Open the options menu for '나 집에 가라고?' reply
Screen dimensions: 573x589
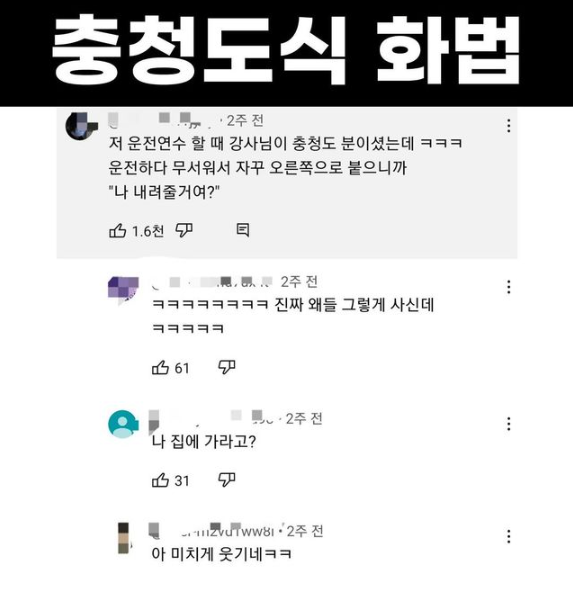point(509,424)
